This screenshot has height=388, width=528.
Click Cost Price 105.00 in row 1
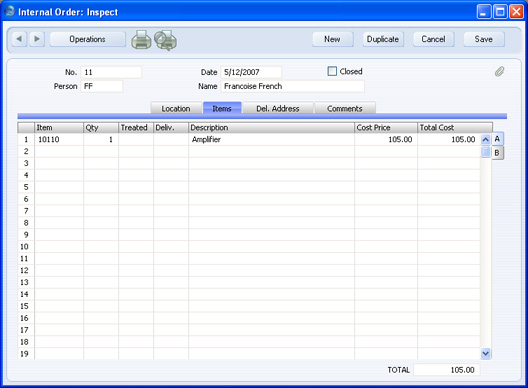[x=386, y=139]
